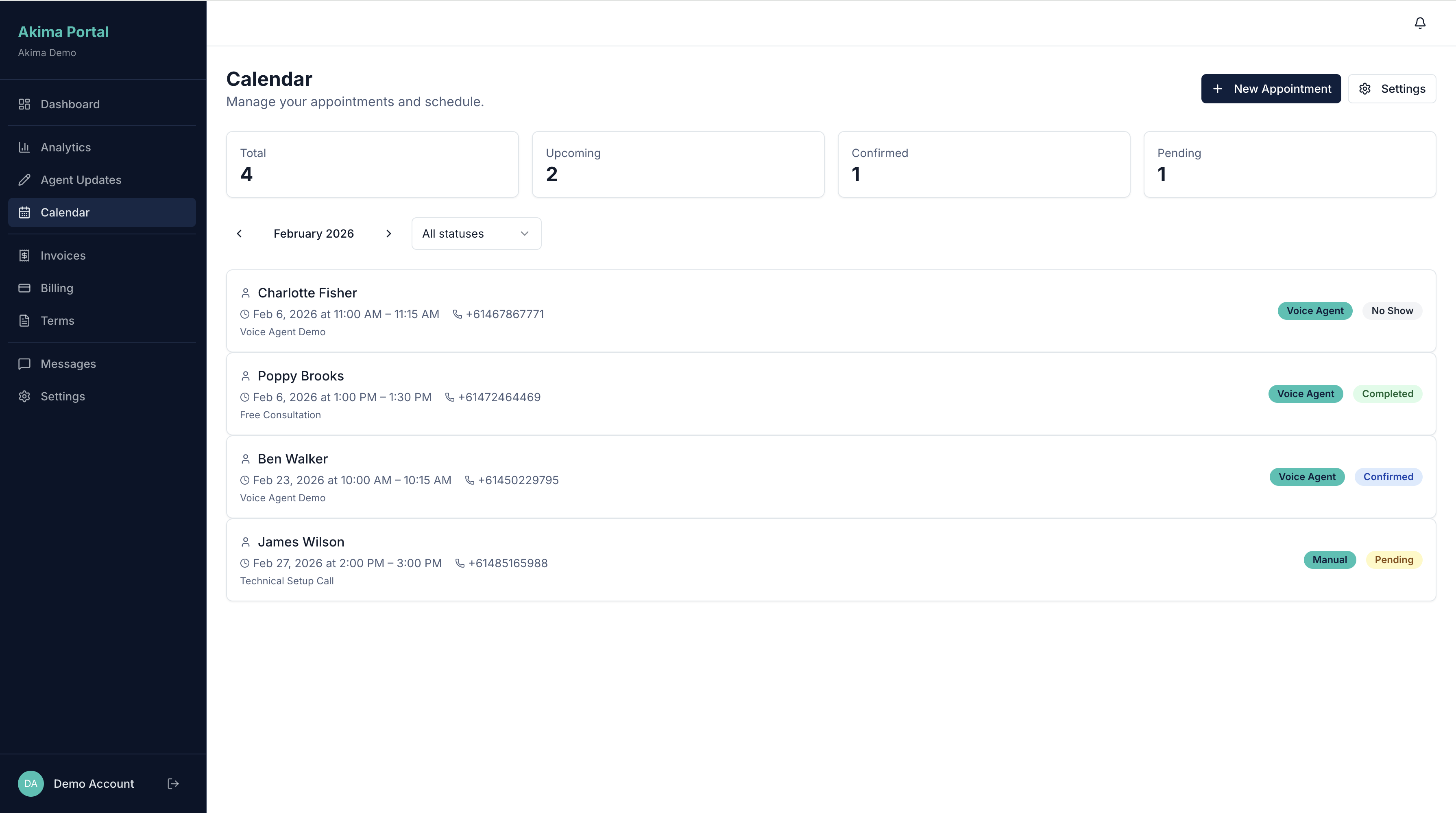The height and width of the screenshot is (813, 1456).
Task: Click the logout icon next to Demo Account
Action: click(x=173, y=784)
